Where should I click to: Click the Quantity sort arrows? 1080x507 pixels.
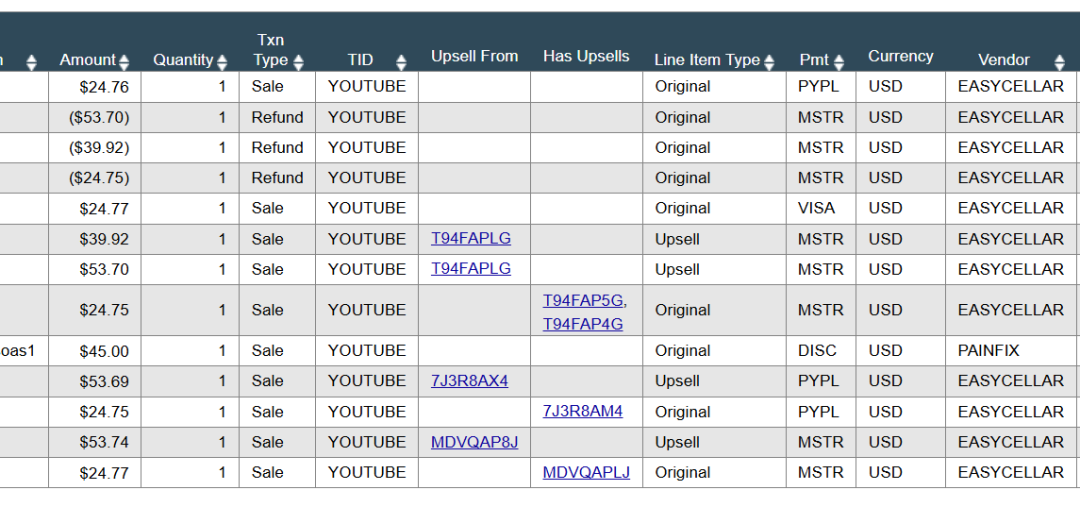222,62
